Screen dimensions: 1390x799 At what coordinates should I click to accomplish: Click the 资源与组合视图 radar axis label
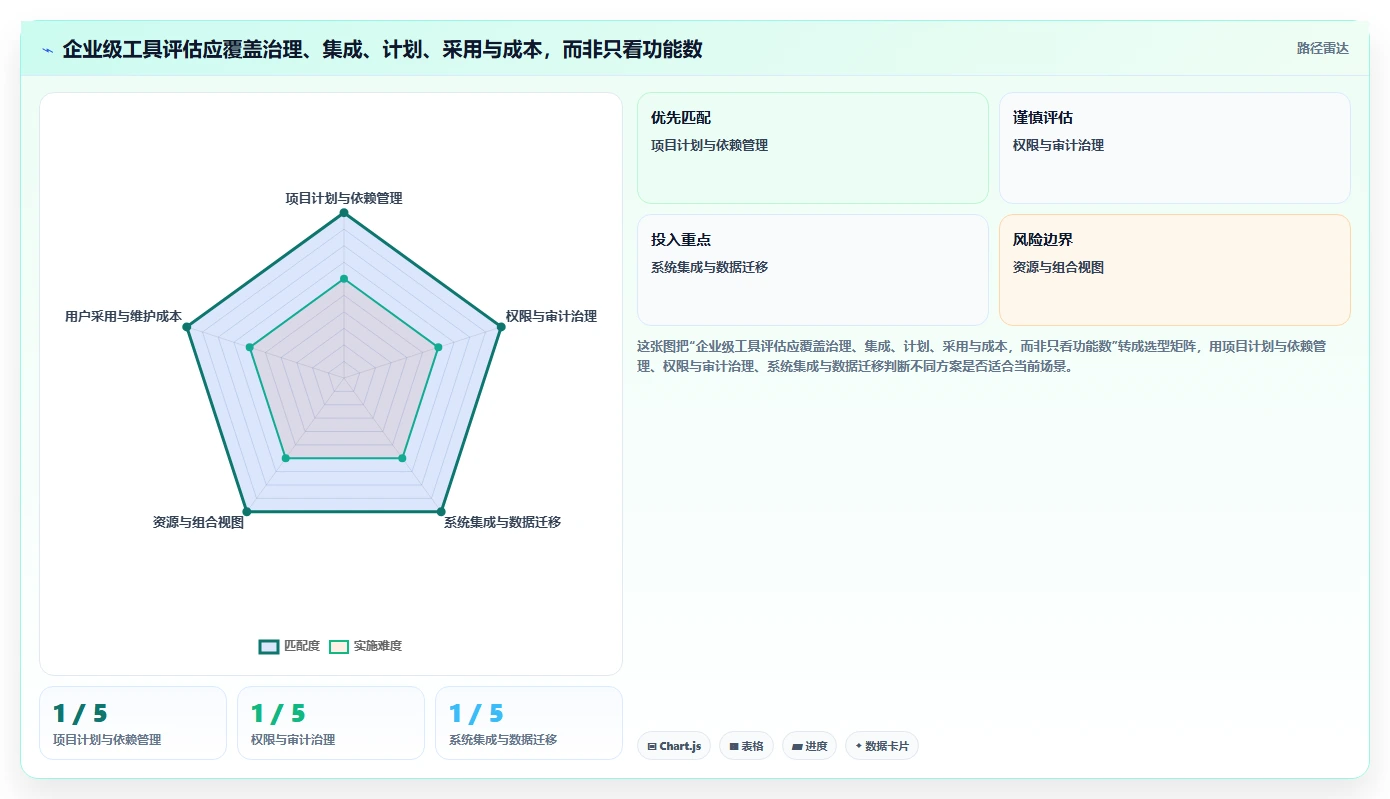pos(198,522)
